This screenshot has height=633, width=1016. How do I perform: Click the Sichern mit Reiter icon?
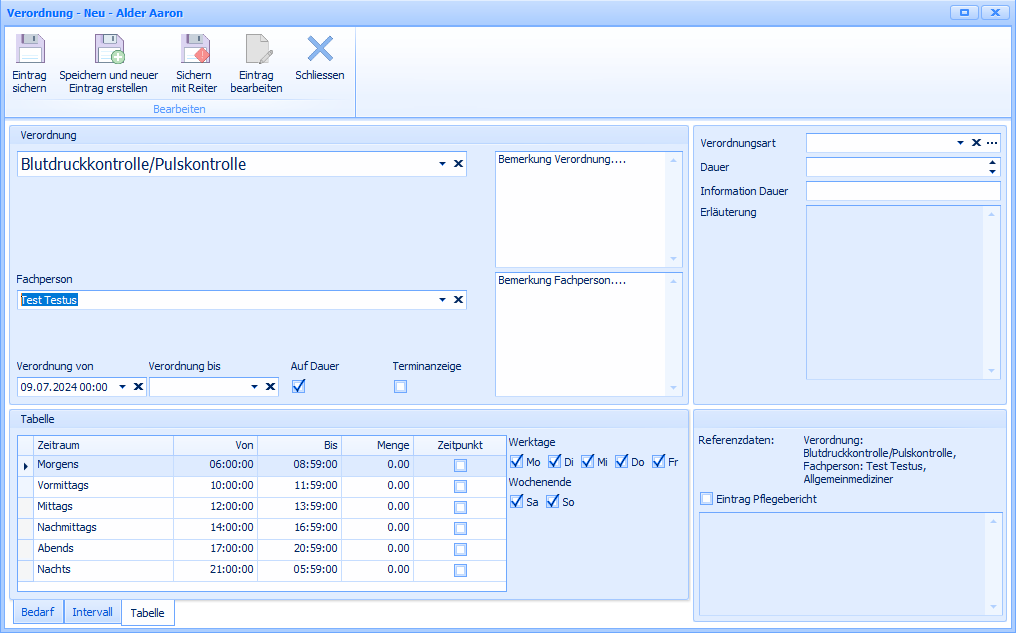pyautogui.click(x=194, y=50)
